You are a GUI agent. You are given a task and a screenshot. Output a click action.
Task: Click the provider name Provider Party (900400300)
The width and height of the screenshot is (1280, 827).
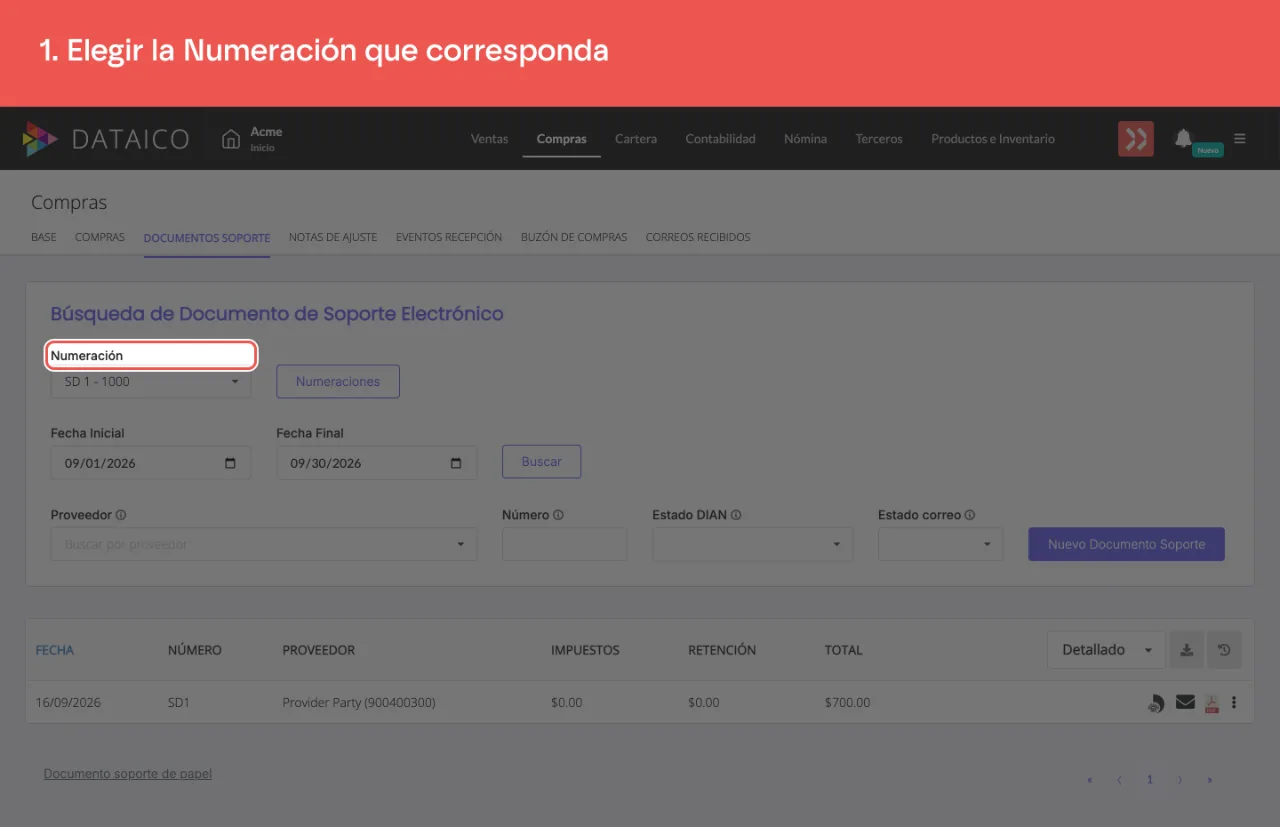(x=359, y=703)
